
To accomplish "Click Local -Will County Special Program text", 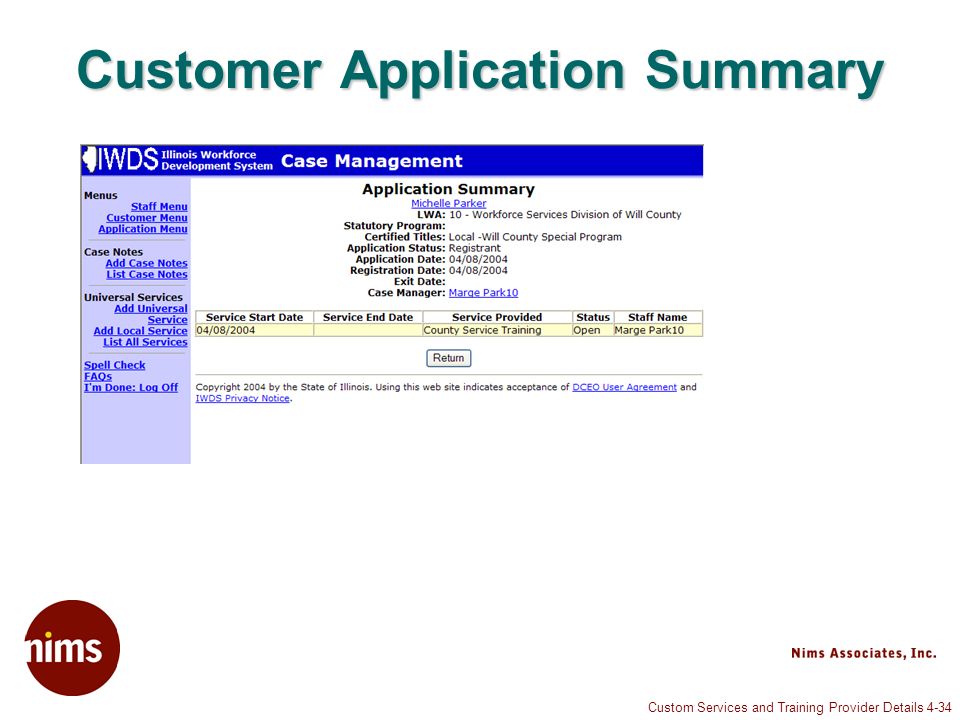I will 535,237.
